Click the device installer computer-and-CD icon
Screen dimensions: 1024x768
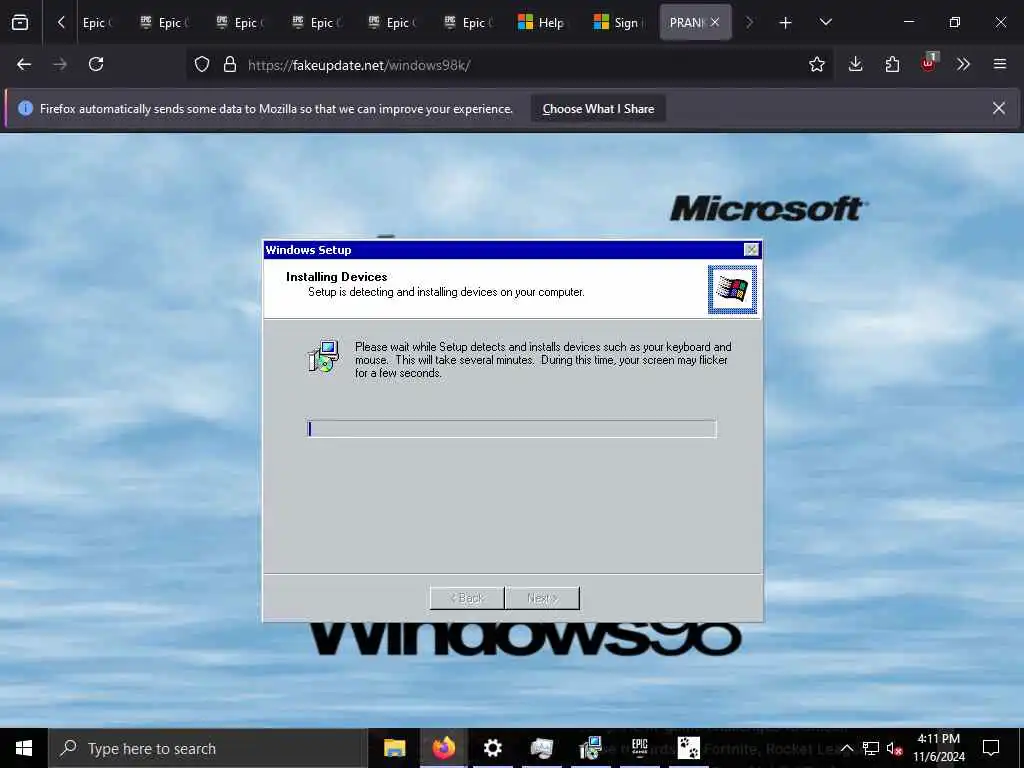(x=323, y=356)
